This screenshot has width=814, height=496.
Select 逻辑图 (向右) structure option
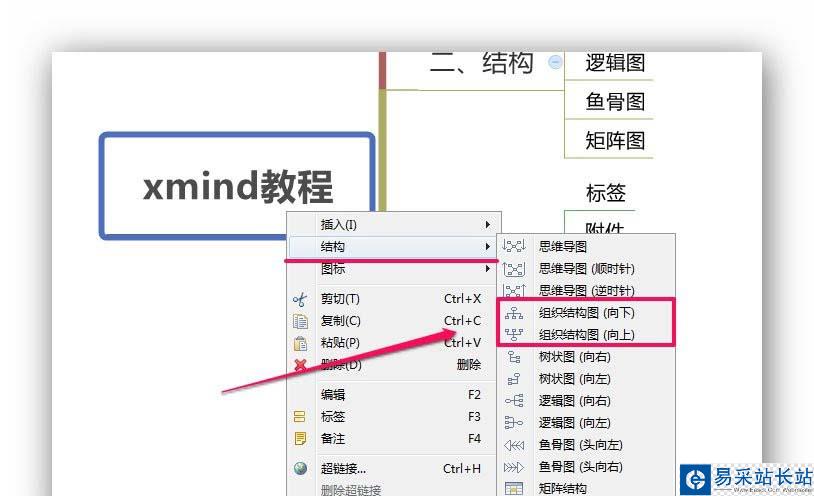pos(587,400)
